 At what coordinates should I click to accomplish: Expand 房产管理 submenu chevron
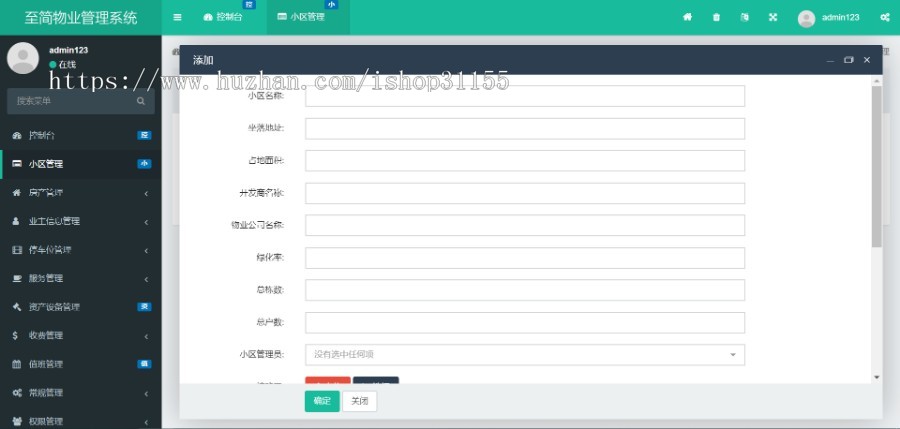146,194
